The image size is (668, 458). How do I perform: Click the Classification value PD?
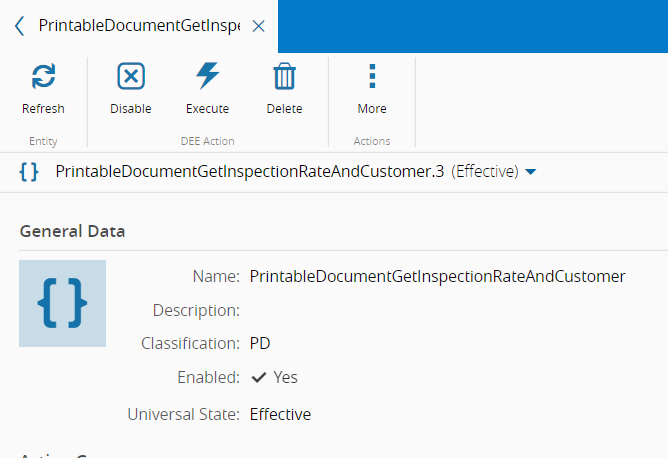[260, 343]
